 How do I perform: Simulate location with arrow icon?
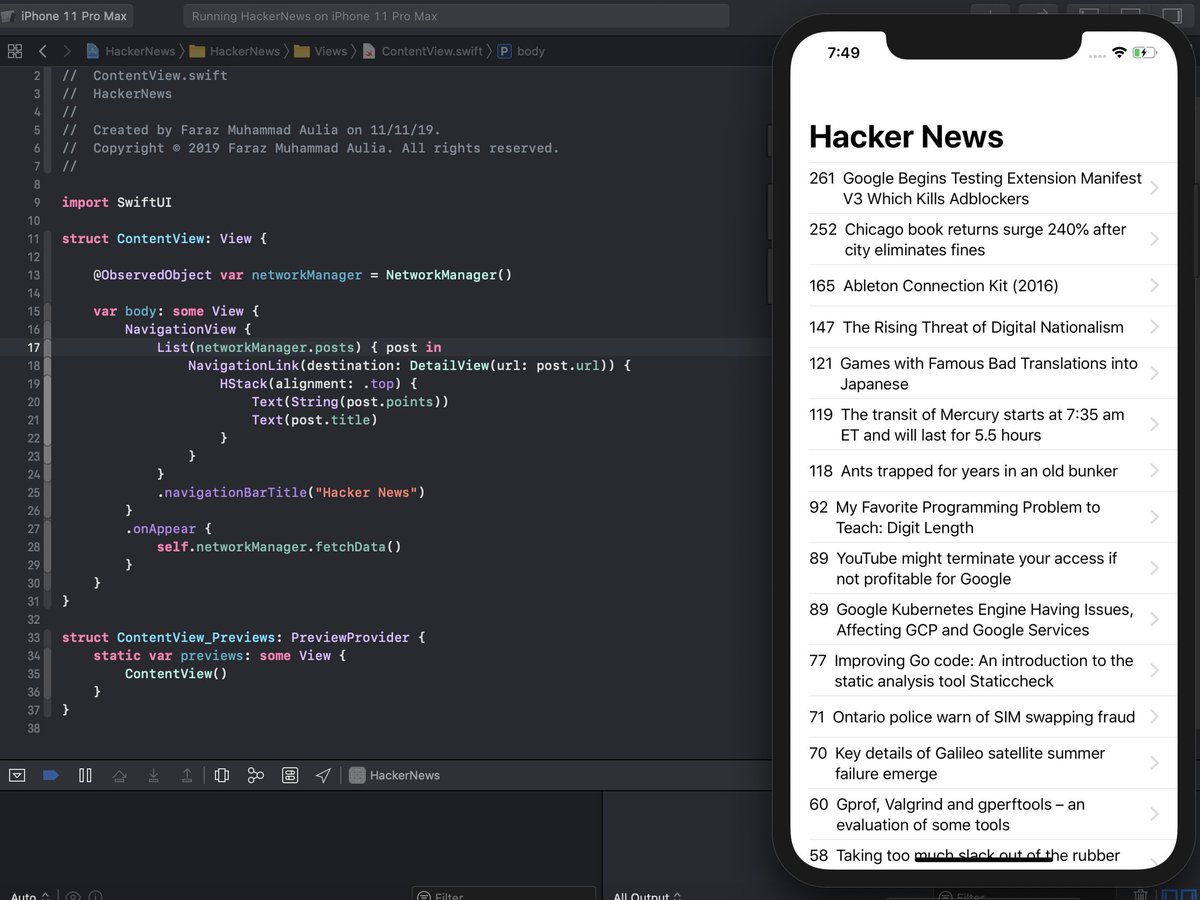[x=323, y=775]
